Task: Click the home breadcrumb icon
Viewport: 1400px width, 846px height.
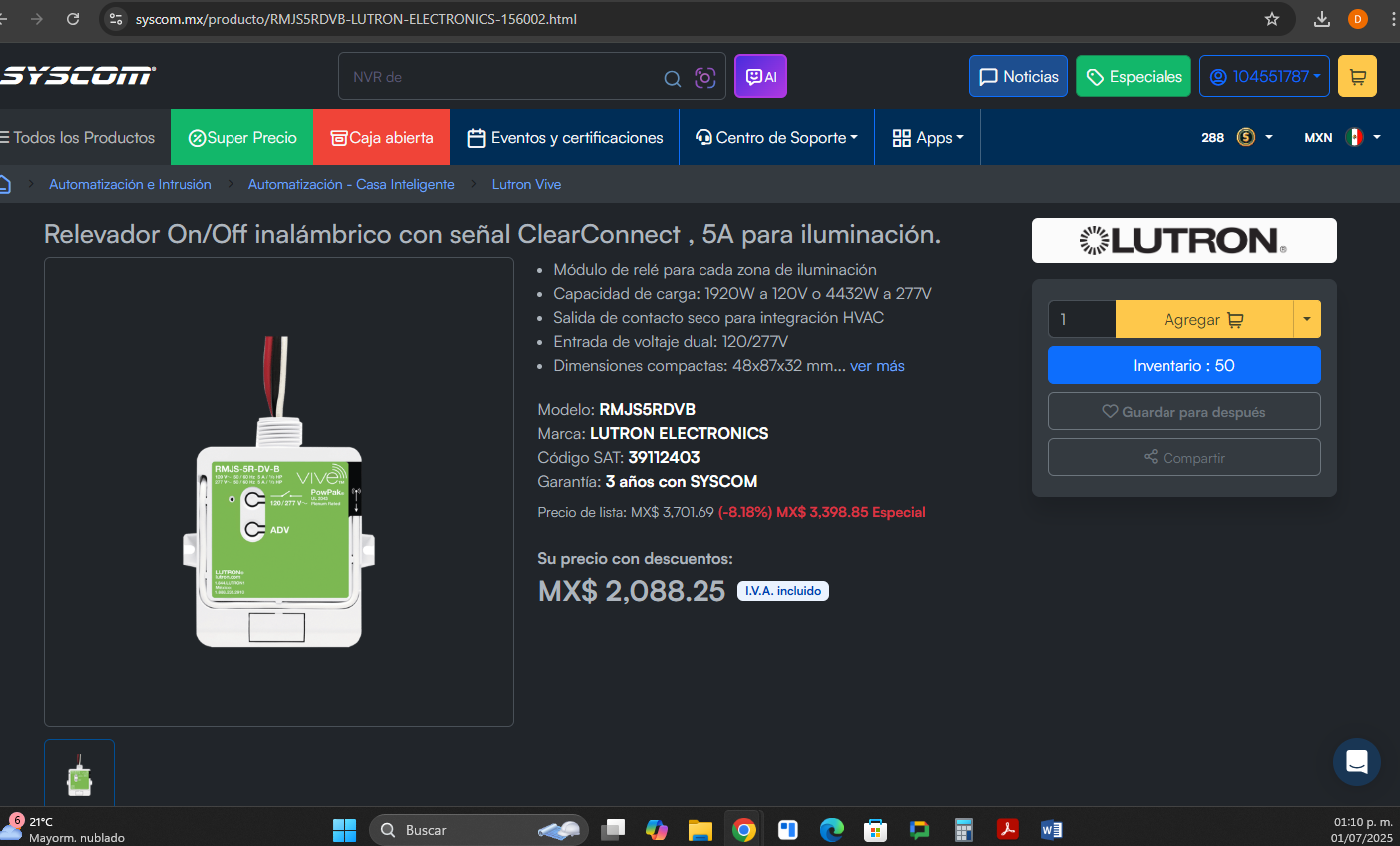Action: pyautogui.click(x=4, y=184)
